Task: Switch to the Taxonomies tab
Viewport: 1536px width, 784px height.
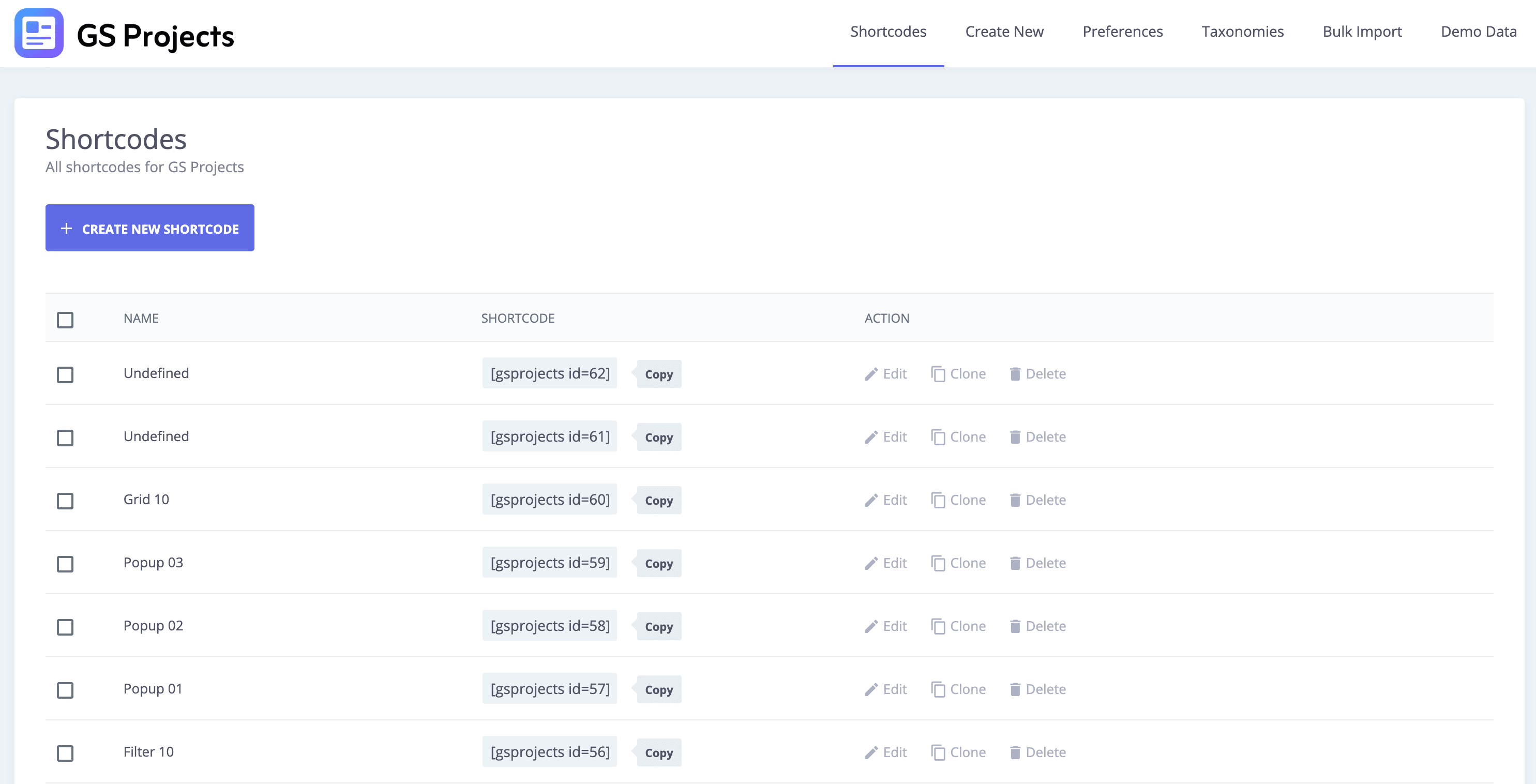Action: [x=1242, y=32]
